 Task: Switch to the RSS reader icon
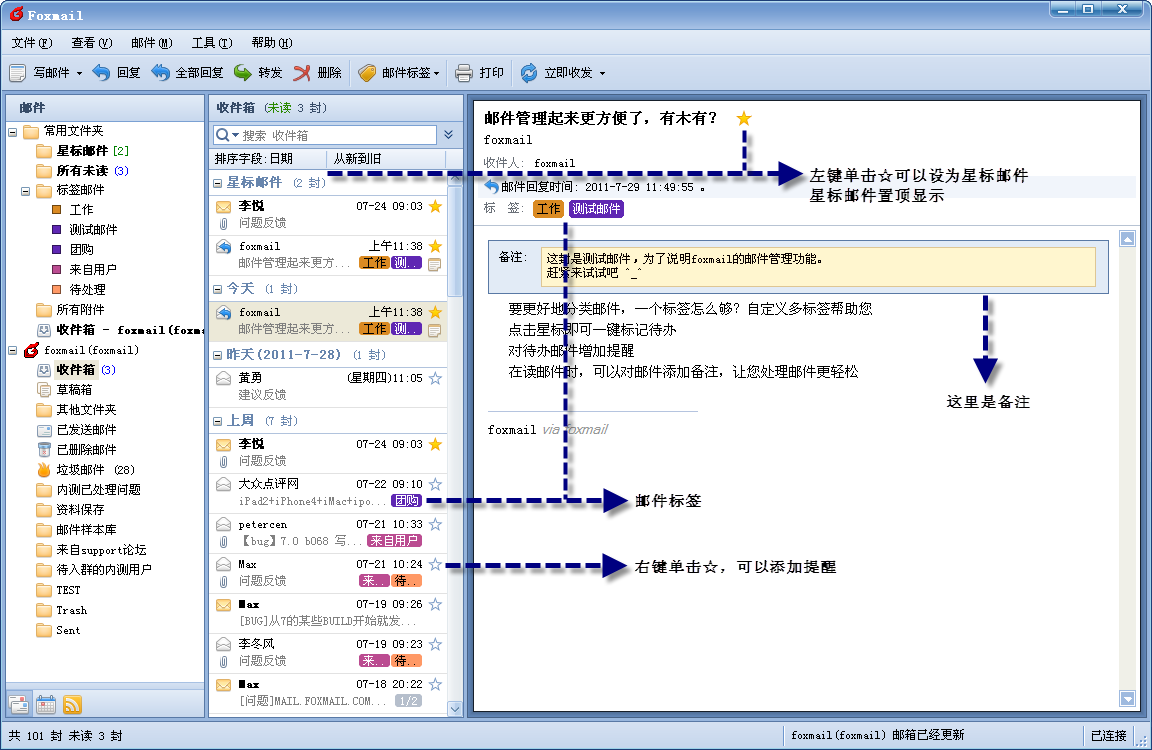click(71, 705)
